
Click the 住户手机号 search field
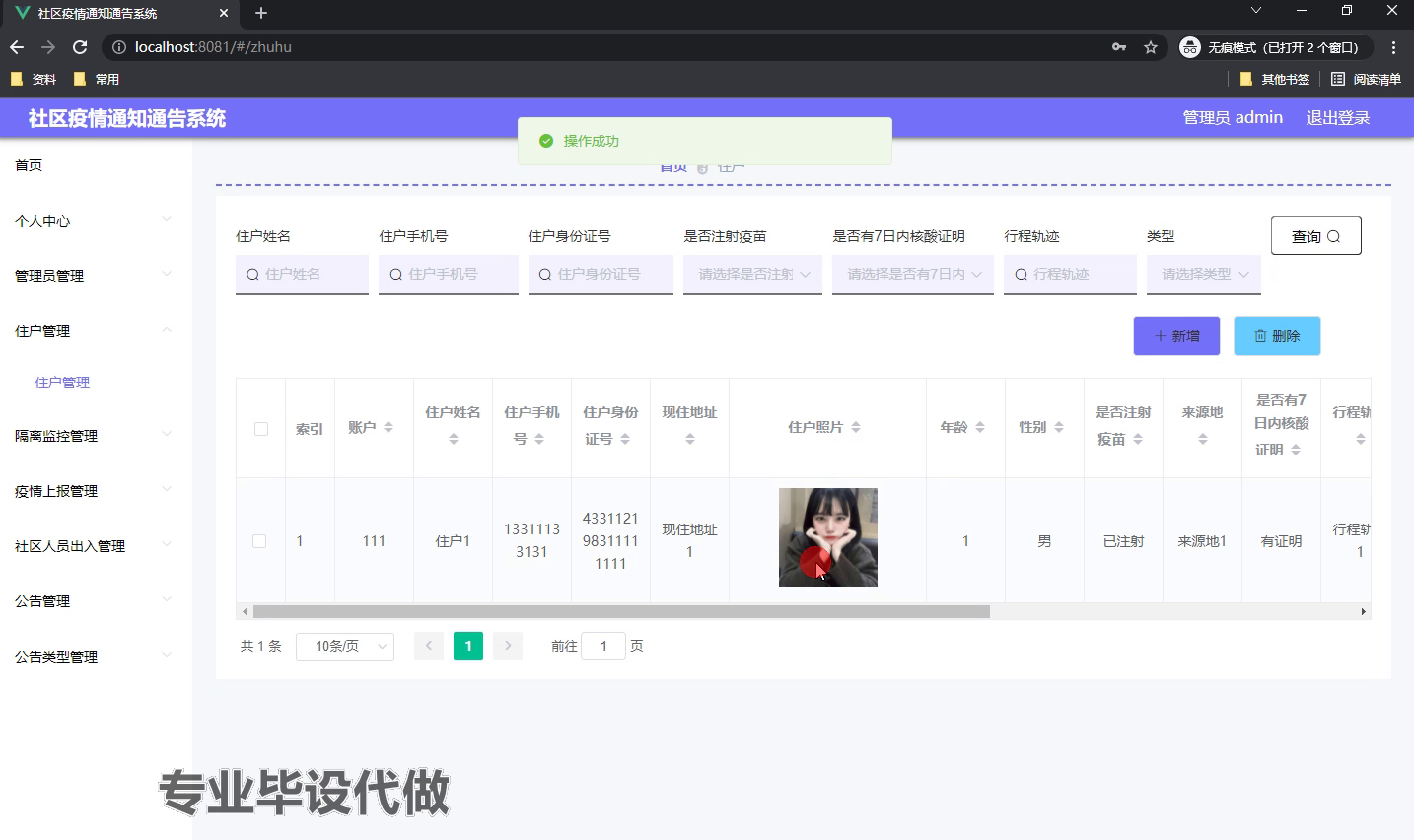449,274
